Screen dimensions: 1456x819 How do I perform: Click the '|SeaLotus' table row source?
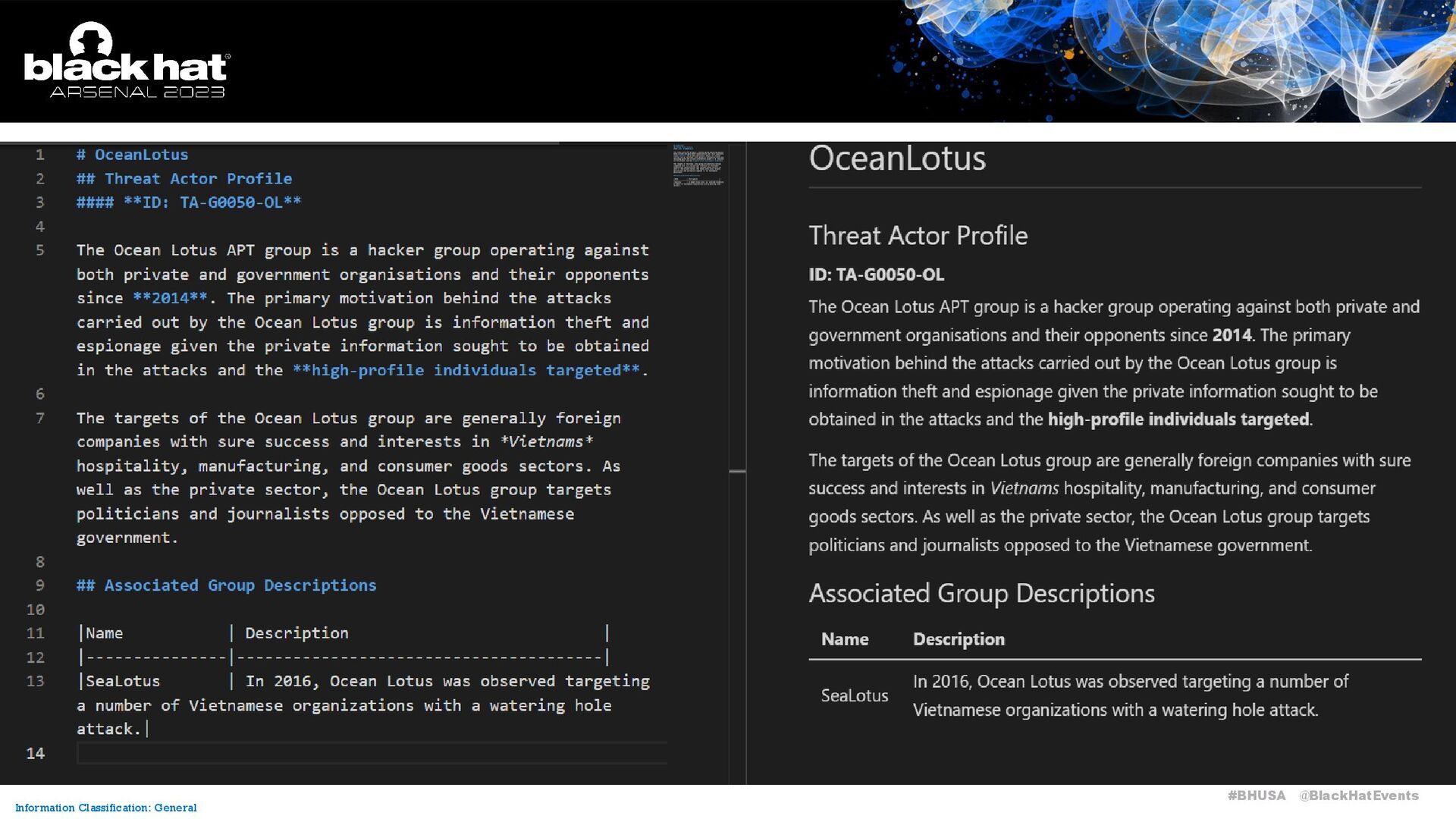(119, 681)
